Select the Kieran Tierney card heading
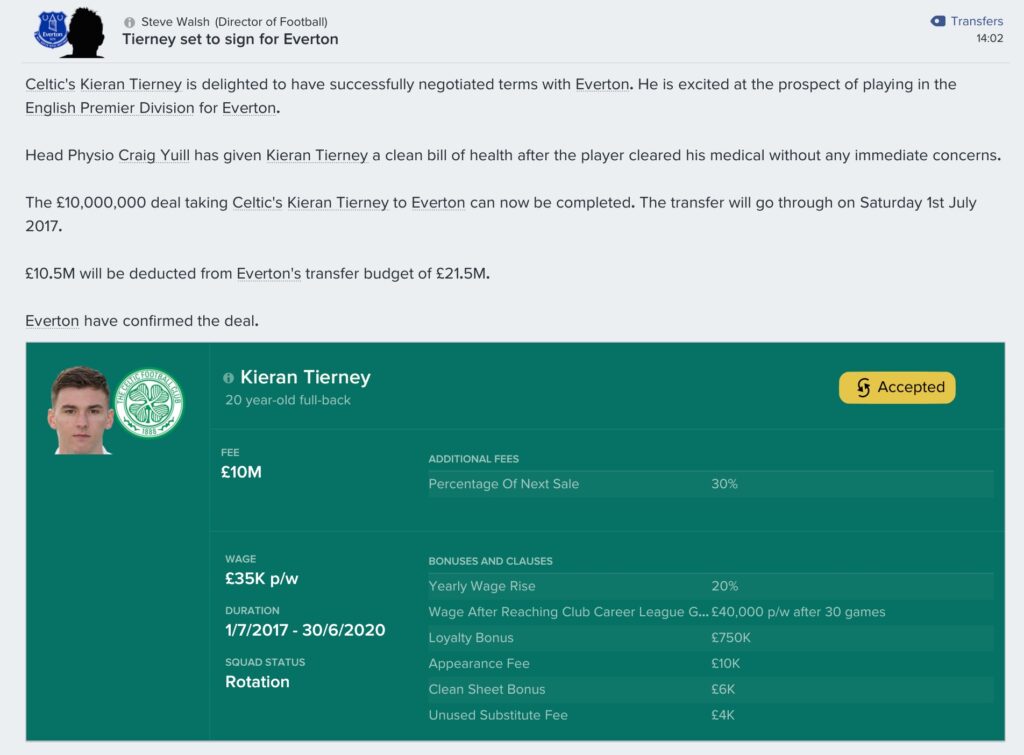The height and width of the screenshot is (755, 1024). pyautogui.click(x=305, y=377)
